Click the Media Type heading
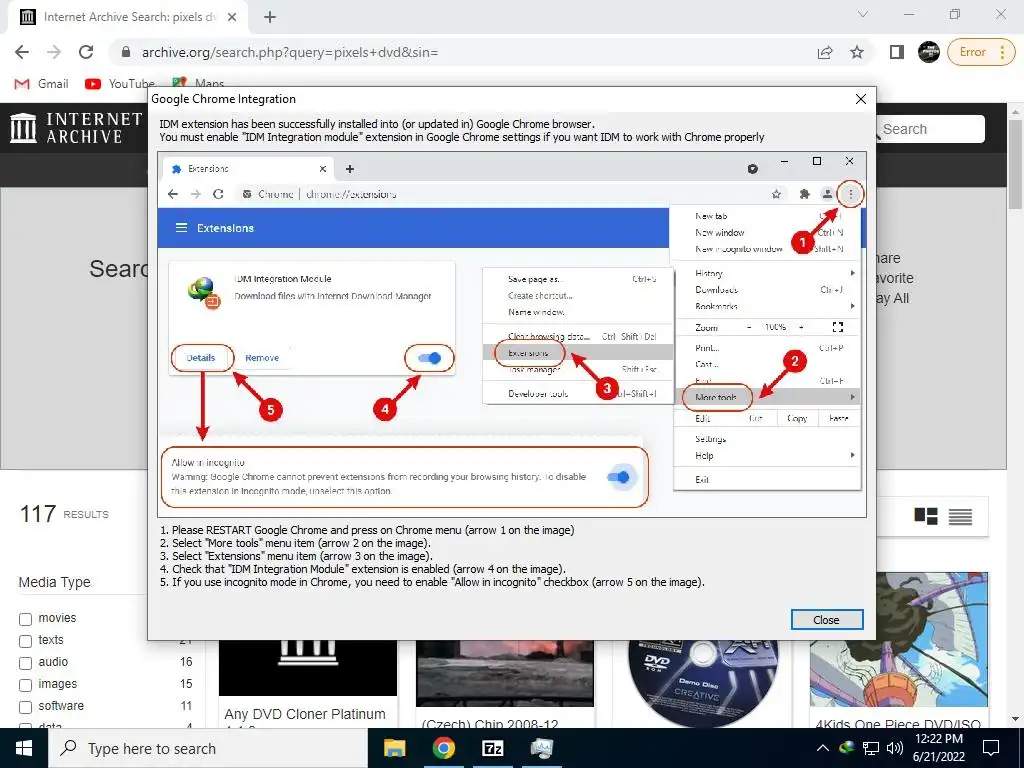Image resolution: width=1024 pixels, height=768 pixels. tap(54, 582)
